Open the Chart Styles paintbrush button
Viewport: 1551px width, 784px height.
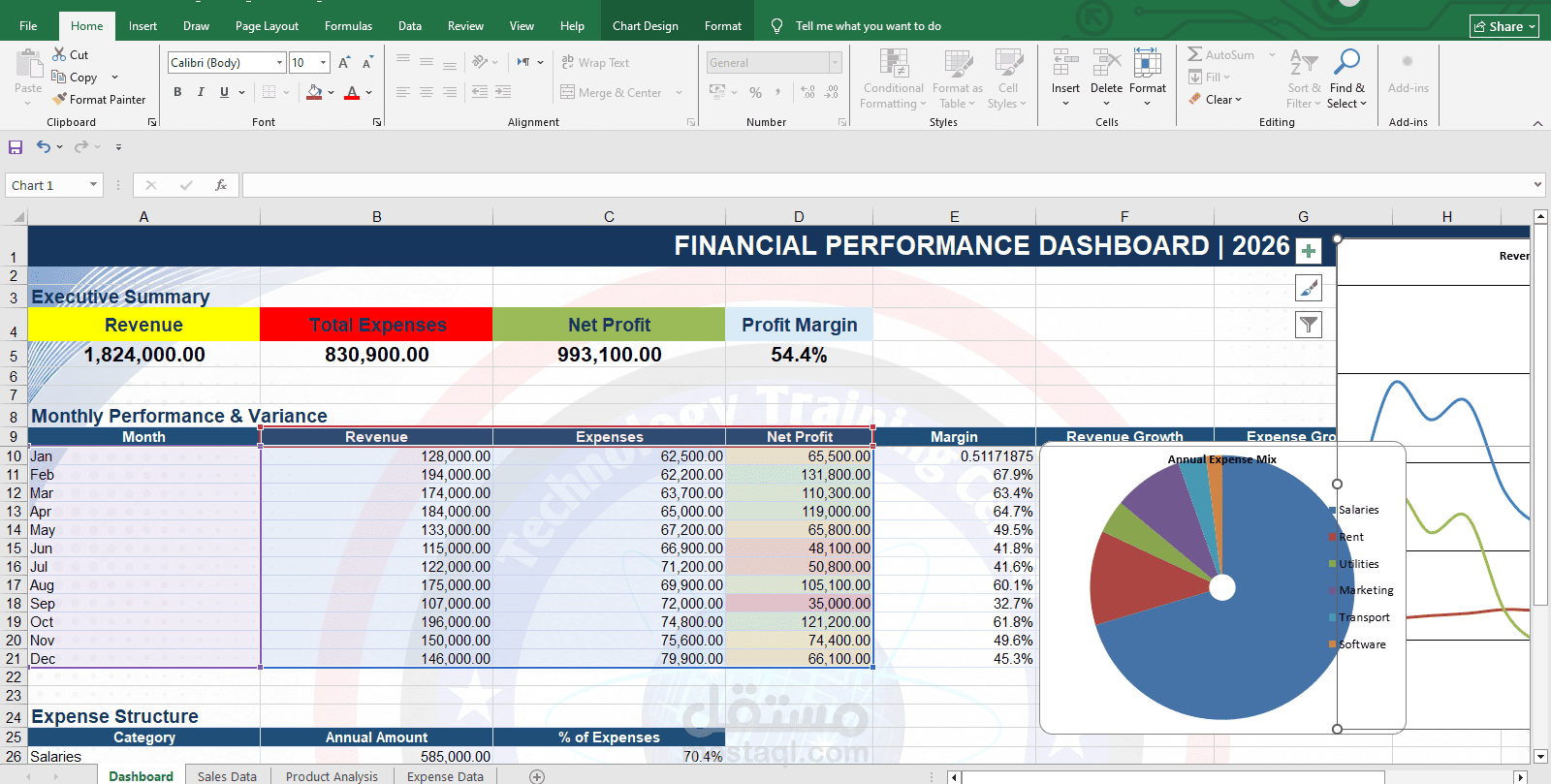[x=1309, y=288]
